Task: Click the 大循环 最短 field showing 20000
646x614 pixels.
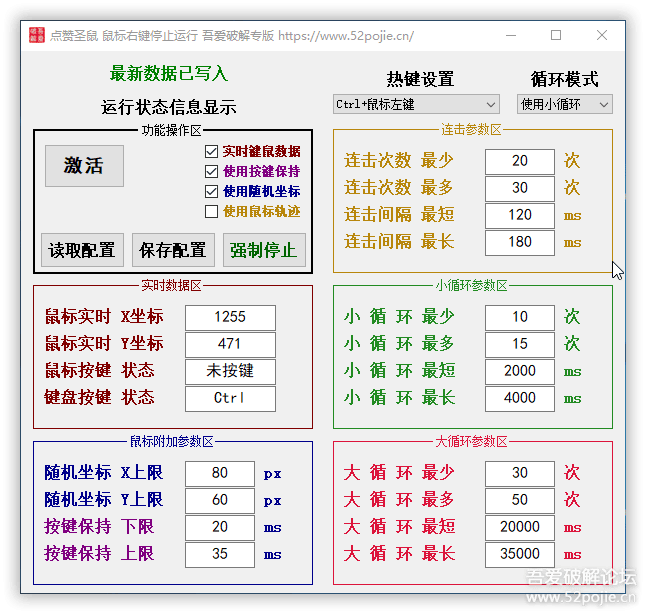Action: [x=520, y=527]
